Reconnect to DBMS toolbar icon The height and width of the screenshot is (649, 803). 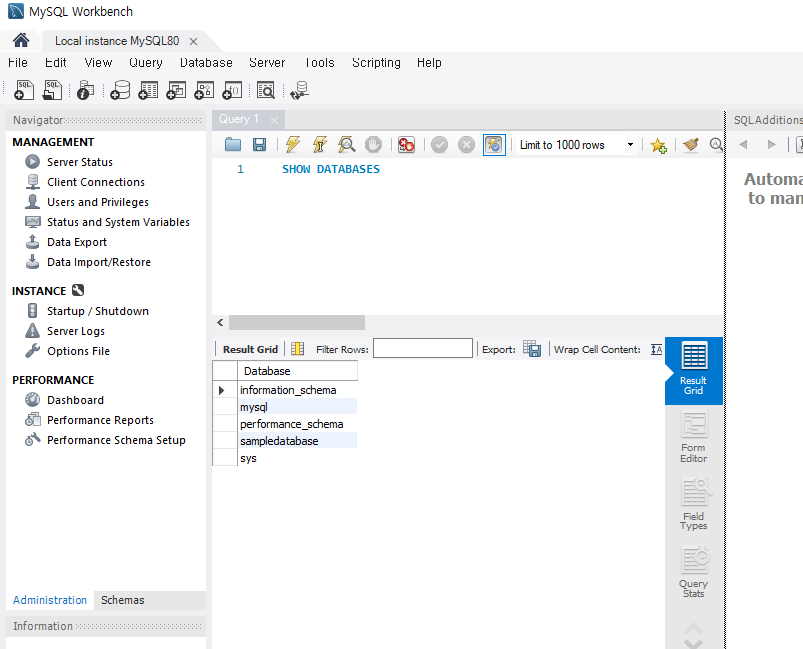click(299, 90)
